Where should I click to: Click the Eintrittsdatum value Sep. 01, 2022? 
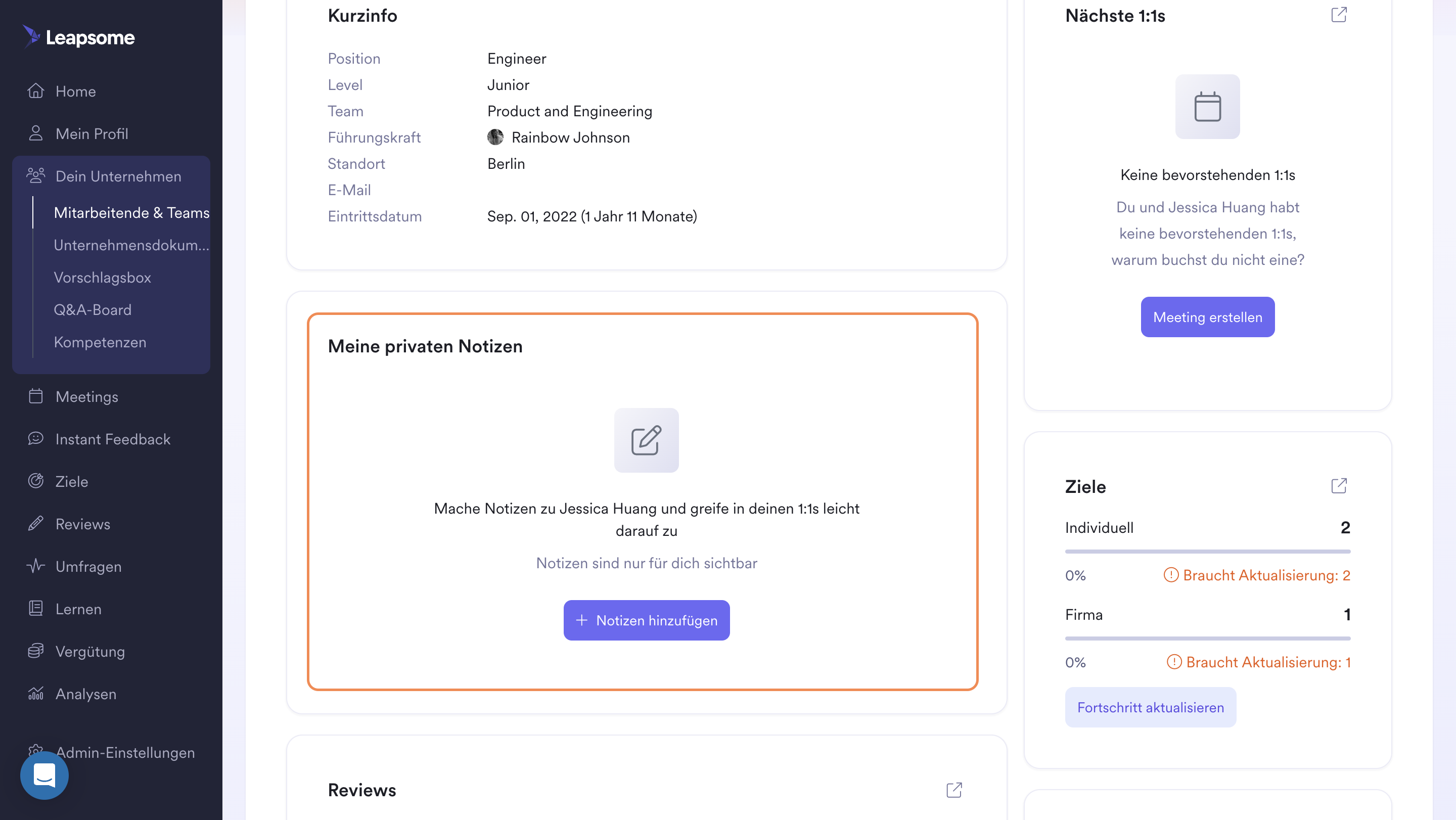(592, 216)
